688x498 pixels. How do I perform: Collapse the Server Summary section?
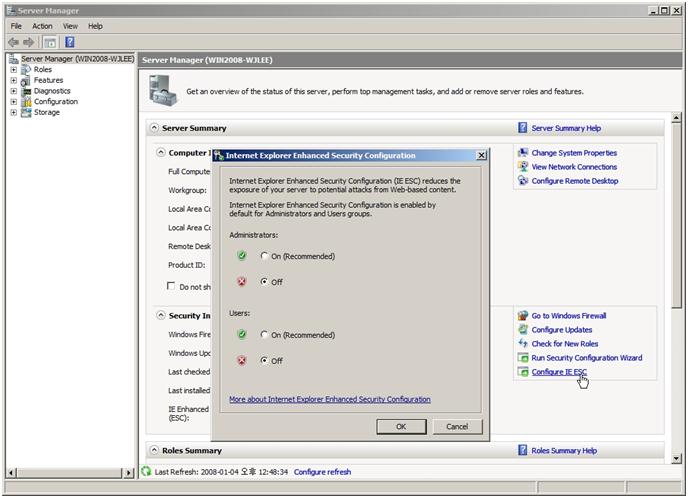pyautogui.click(x=154, y=128)
